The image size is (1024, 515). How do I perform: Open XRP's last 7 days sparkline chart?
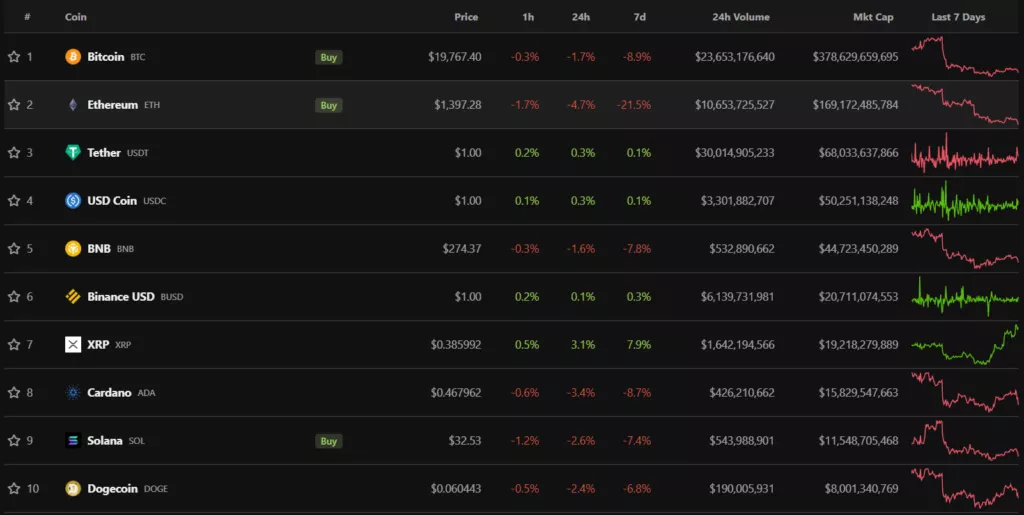click(964, 345)
